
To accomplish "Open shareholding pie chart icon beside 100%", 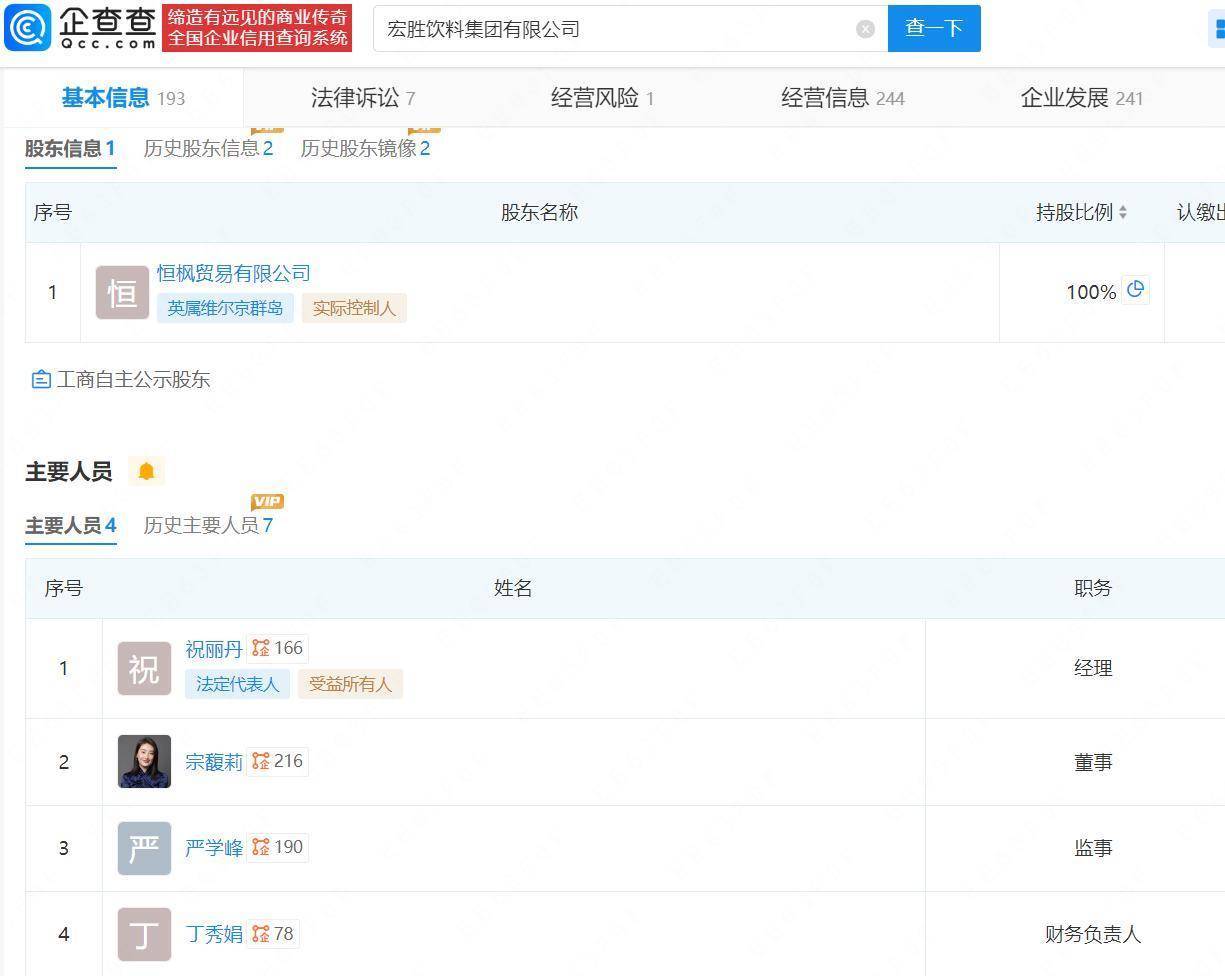I will (x=1135, y=290).
